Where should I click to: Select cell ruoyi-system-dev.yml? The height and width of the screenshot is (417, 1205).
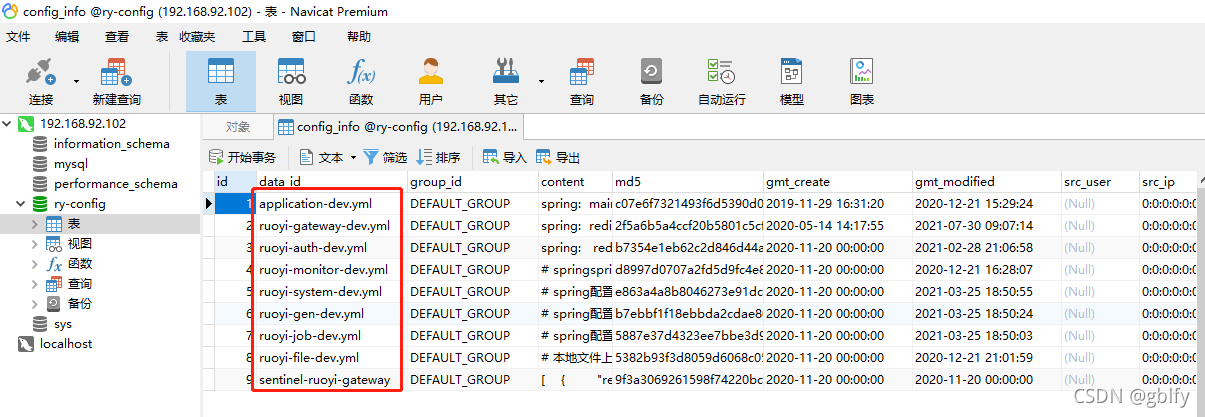click(331, 291)
